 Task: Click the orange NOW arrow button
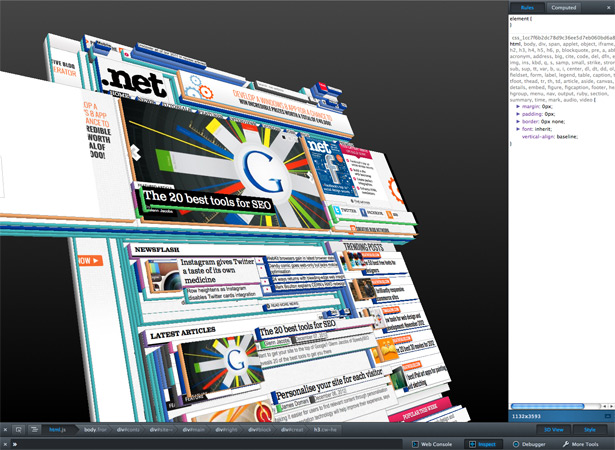click(x=90, y=261)
